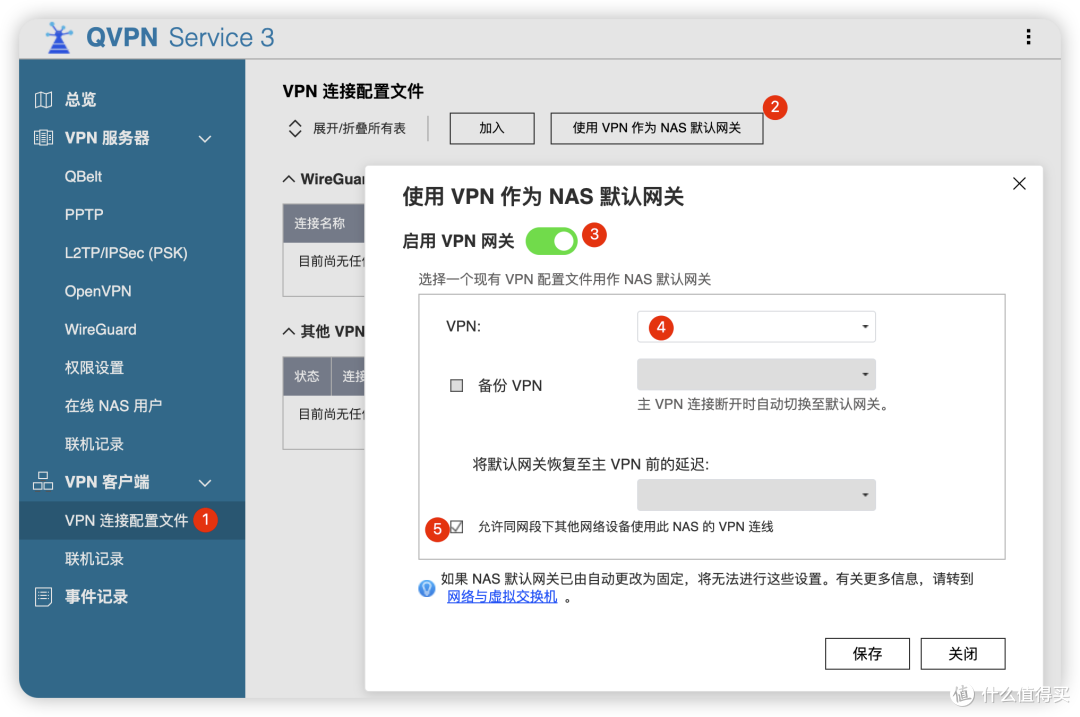Click the VPN 服务器 sidebar heading
This screenshot has width=1080, height=717.
coord(107,138)
